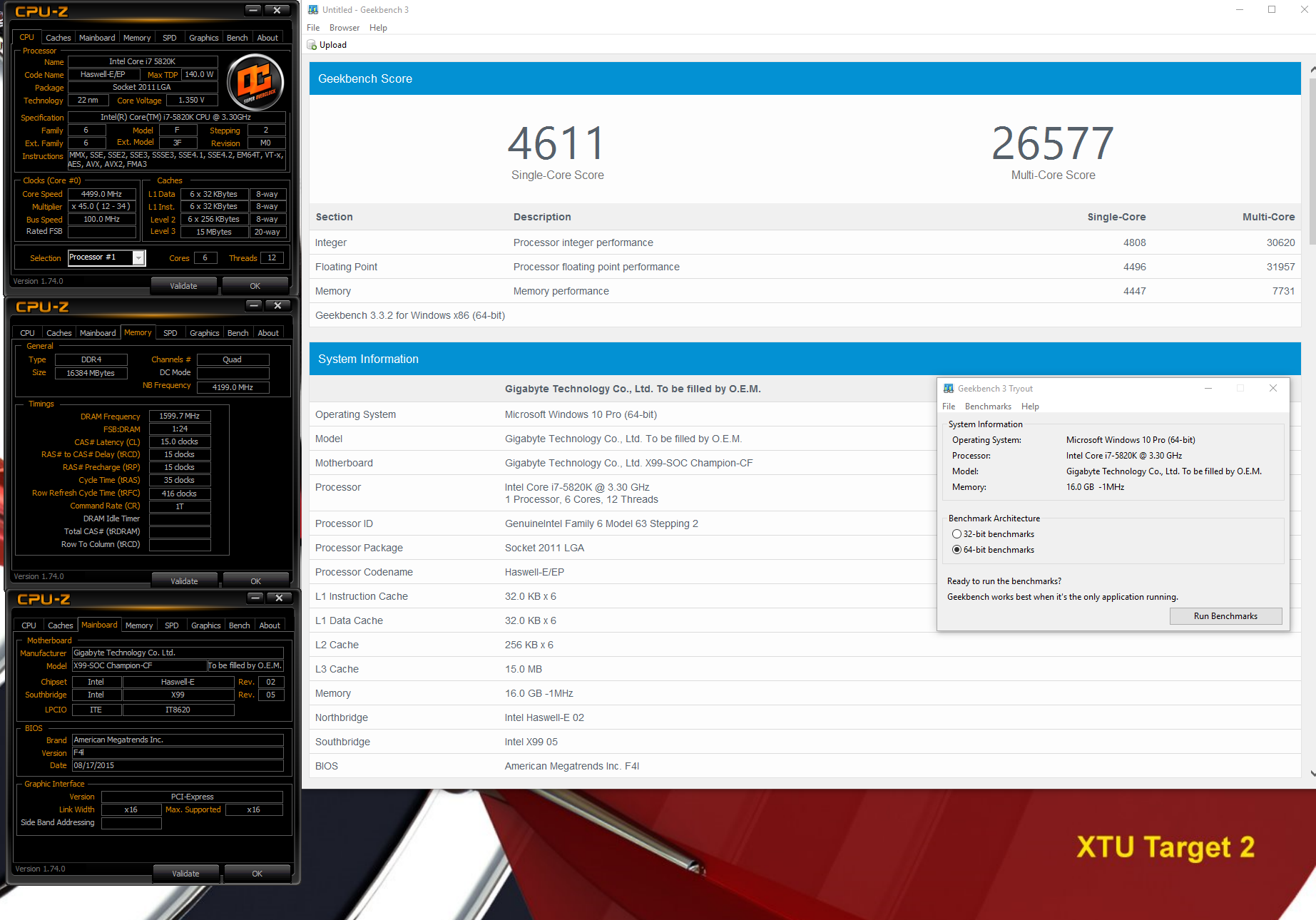1316x920 pixels.
Task: Open the File menu in Geekbench 3
Action: (x=313, y=28)
